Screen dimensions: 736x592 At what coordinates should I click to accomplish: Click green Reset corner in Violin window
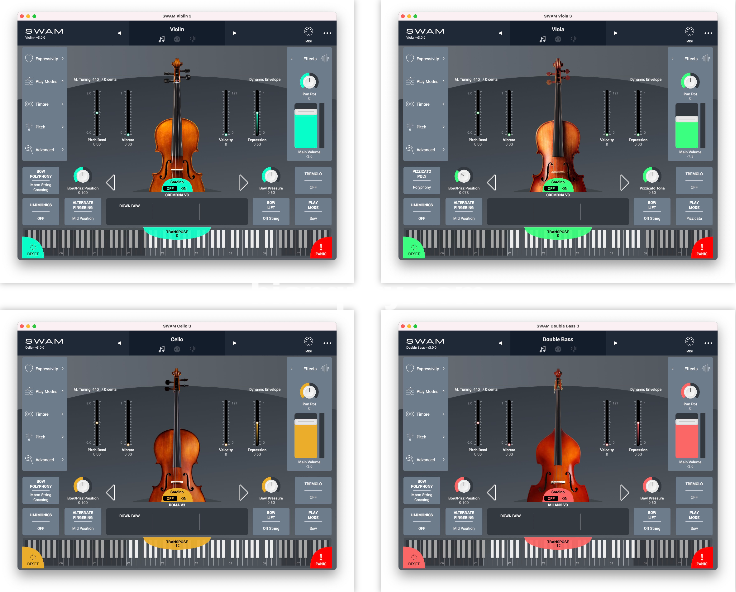[32, 248]
